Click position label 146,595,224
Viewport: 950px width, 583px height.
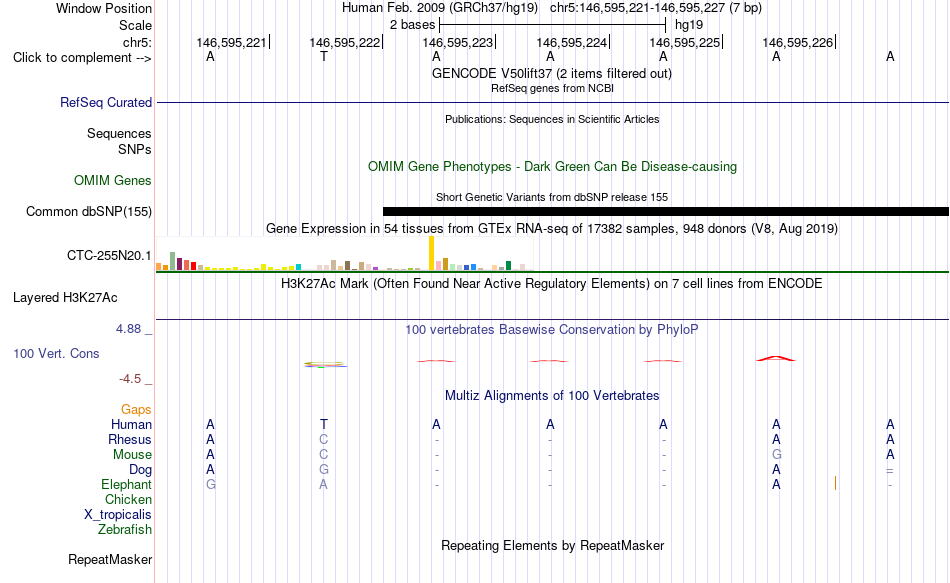tap(571, 42)
